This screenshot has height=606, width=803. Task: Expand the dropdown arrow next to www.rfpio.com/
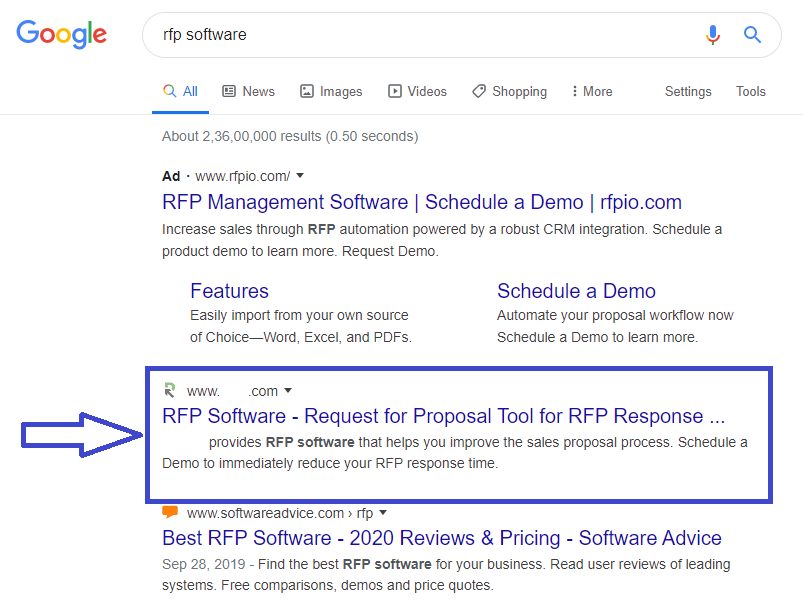[x=300, y=176]
